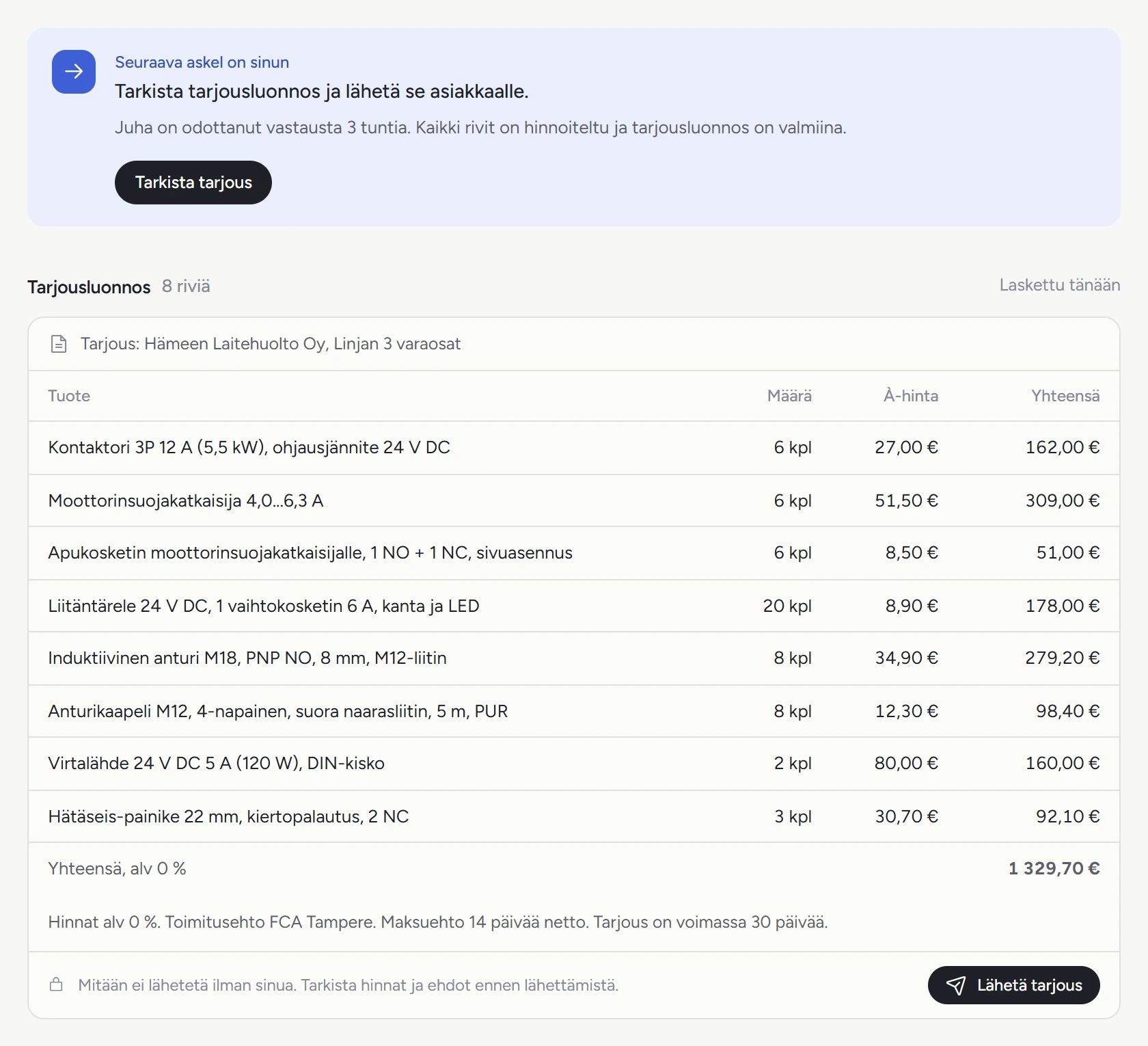
Task: Select the 'Induktiivinen anturi M18' row
Action: 574,658
